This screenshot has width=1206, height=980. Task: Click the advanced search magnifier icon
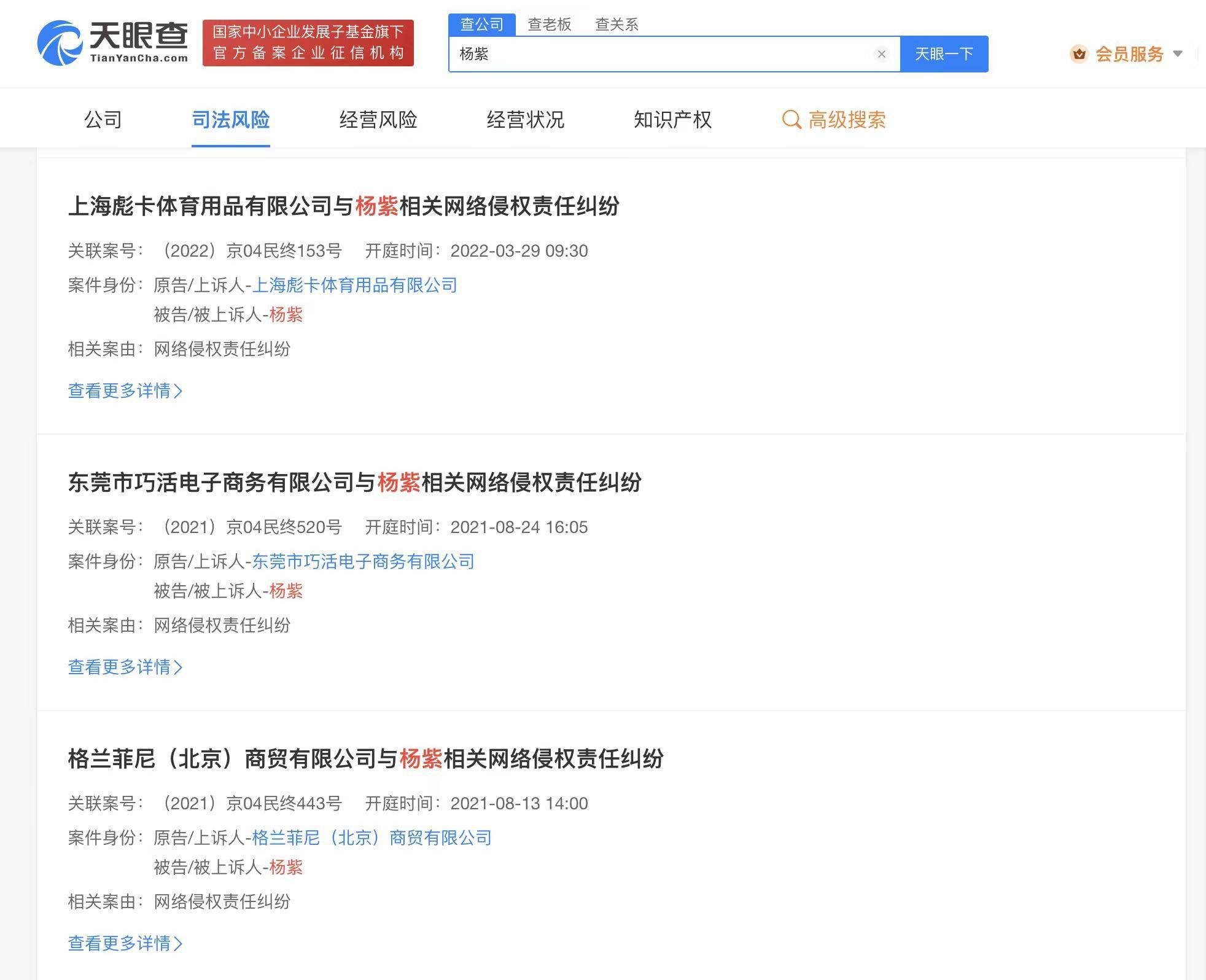tap(791, 120)
